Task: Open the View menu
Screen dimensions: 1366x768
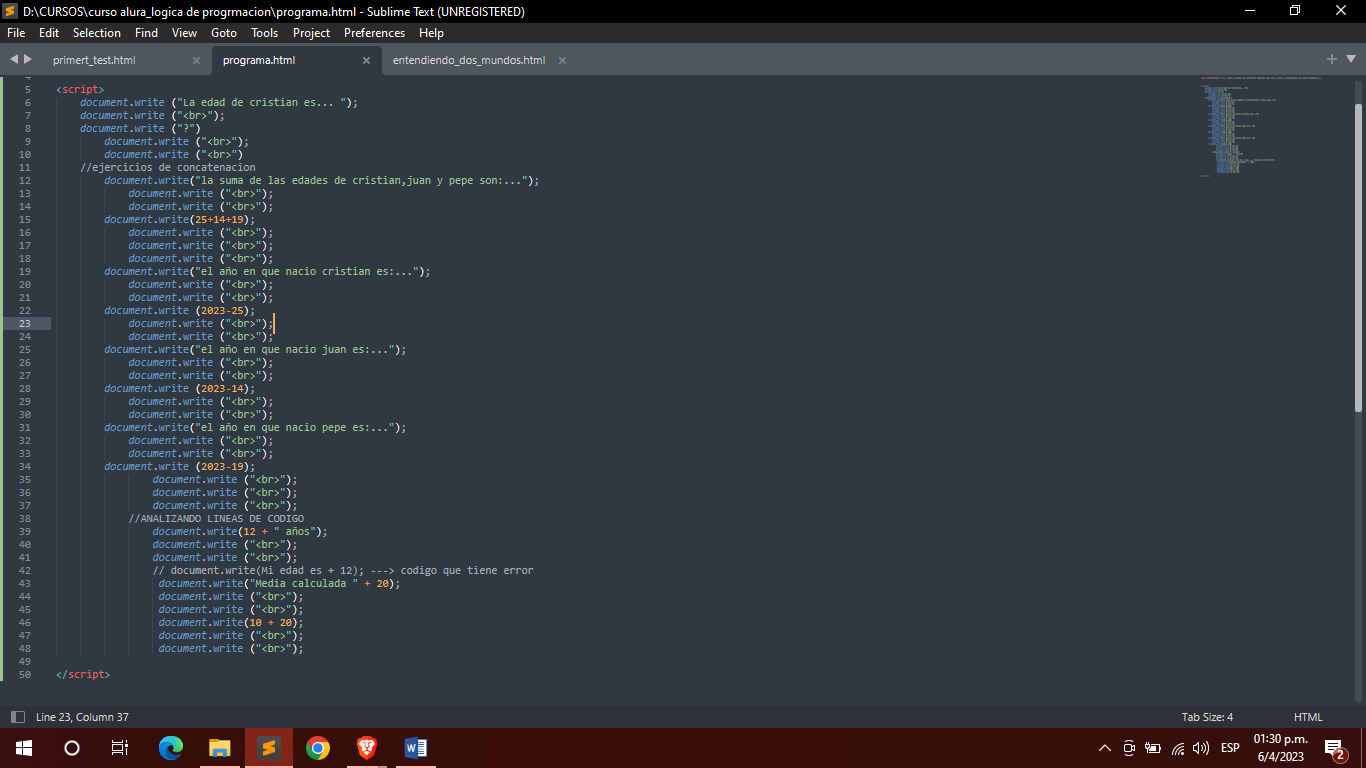Action: pos(185,33)
